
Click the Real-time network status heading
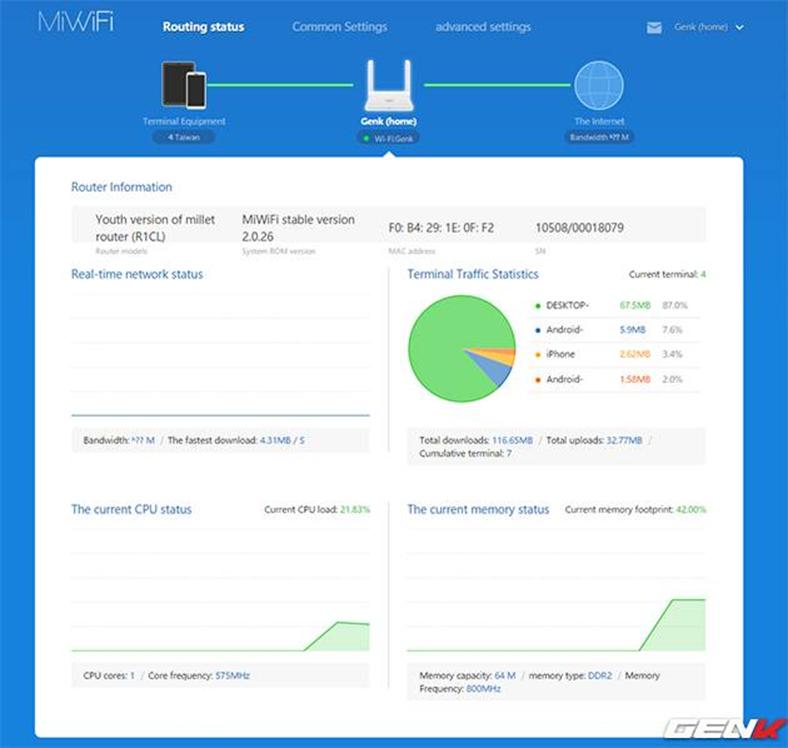point(137,274)
